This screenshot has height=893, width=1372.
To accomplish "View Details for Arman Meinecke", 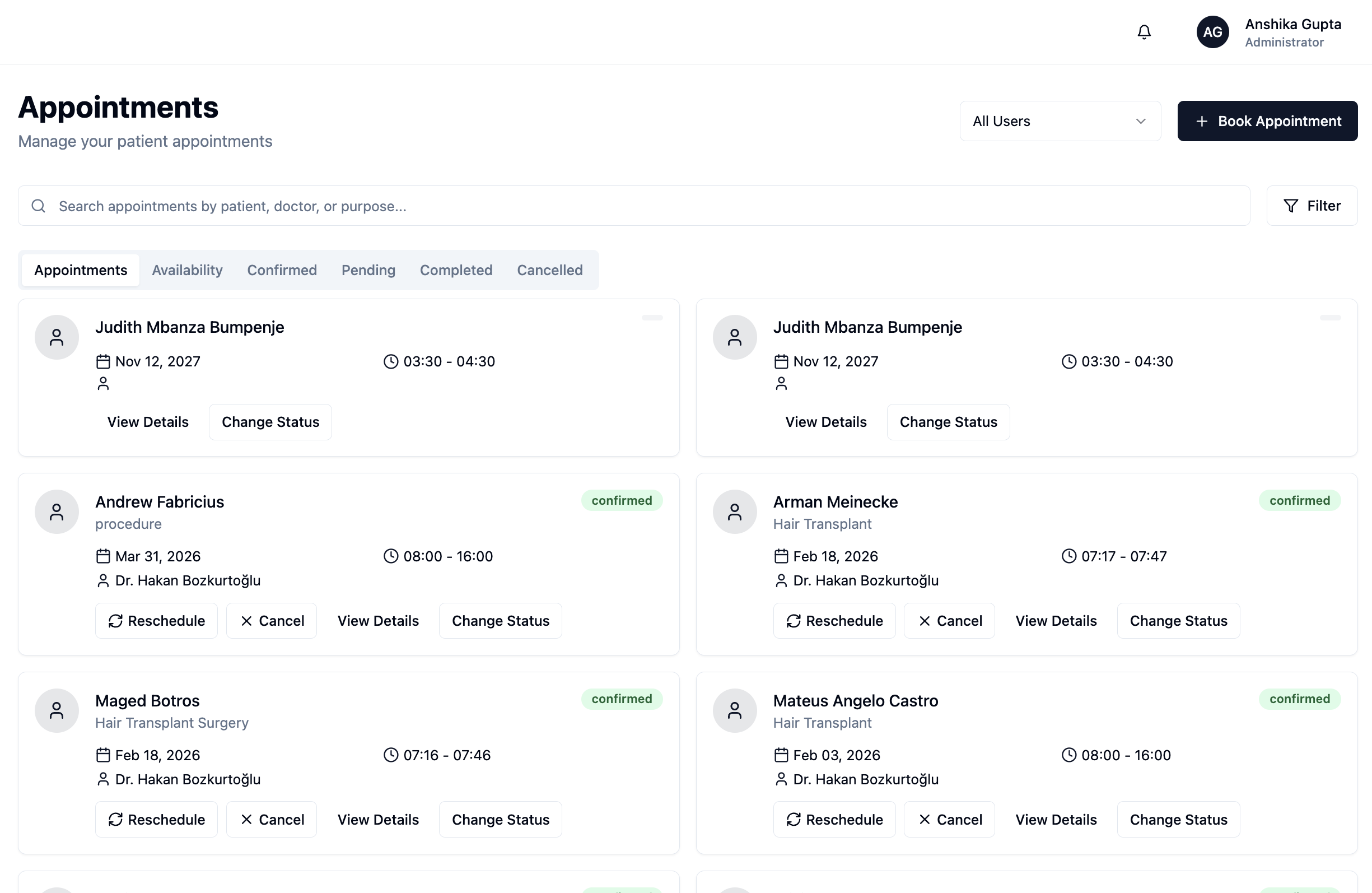I will 1056,621.
